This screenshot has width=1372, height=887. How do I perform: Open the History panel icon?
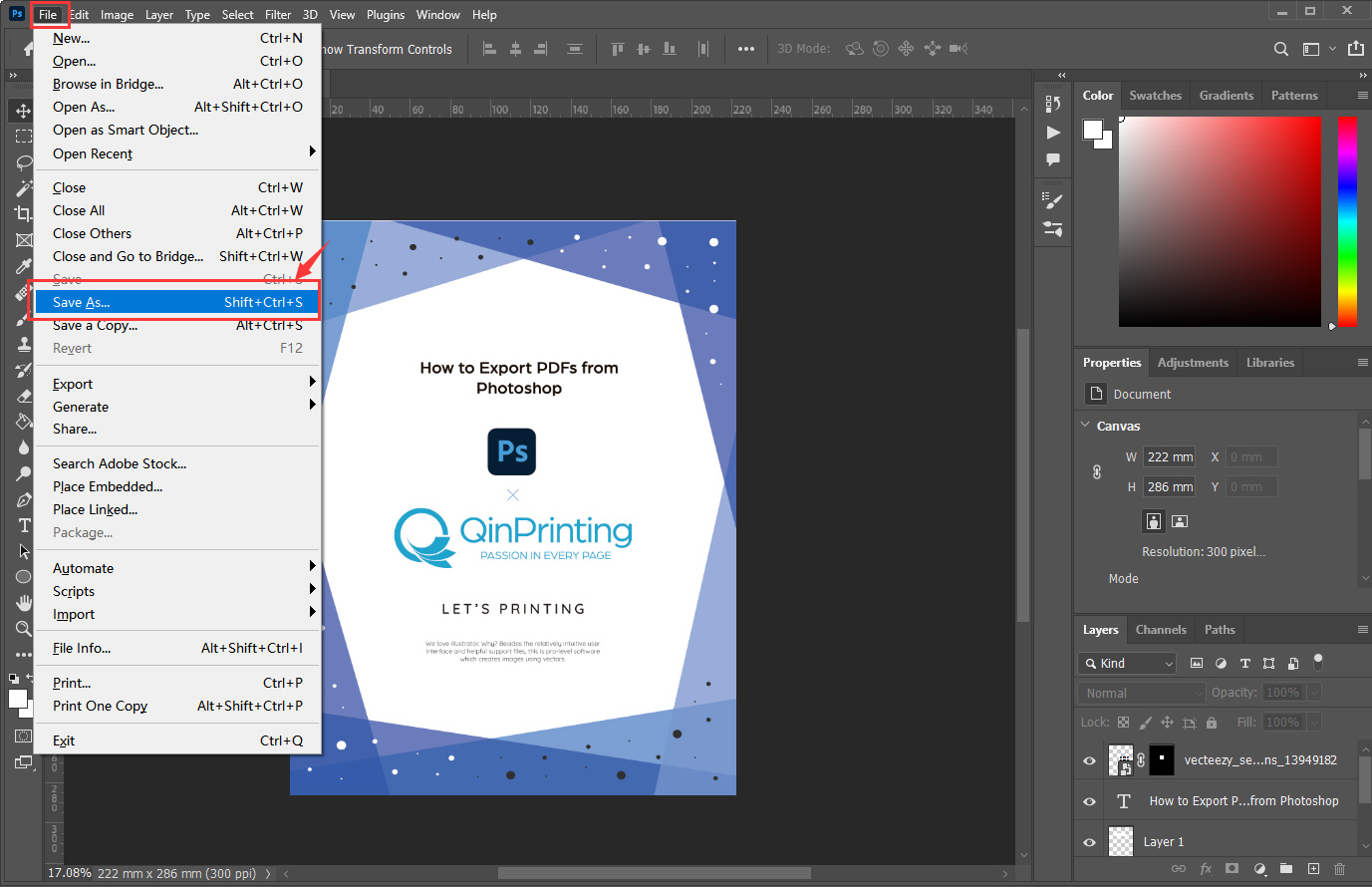pos(1053,104)
